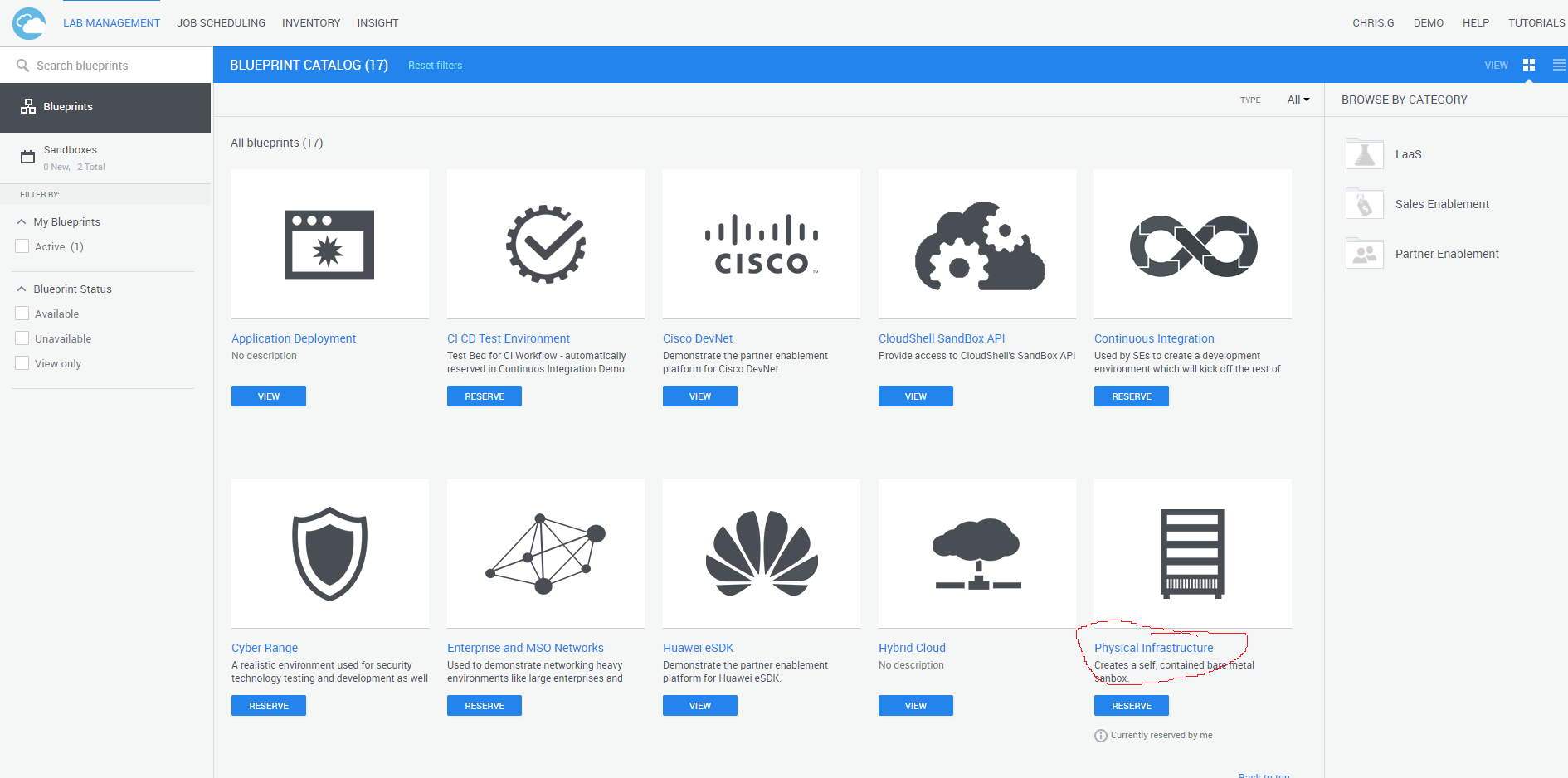This screenshot has width=1568, height=778.
Task: Toggle the Active filter checkbox
Action: 22,246
